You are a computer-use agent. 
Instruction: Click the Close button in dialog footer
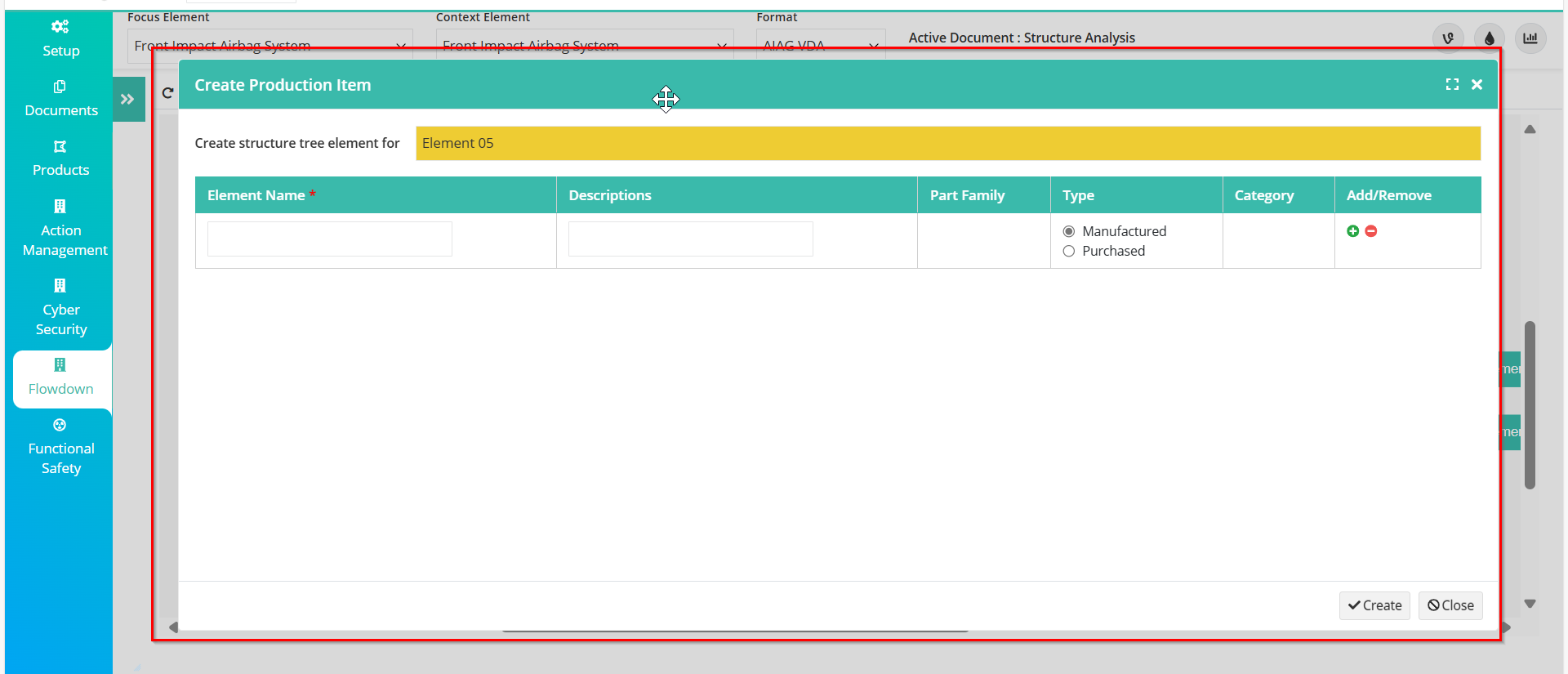(x=1450, y=605)
